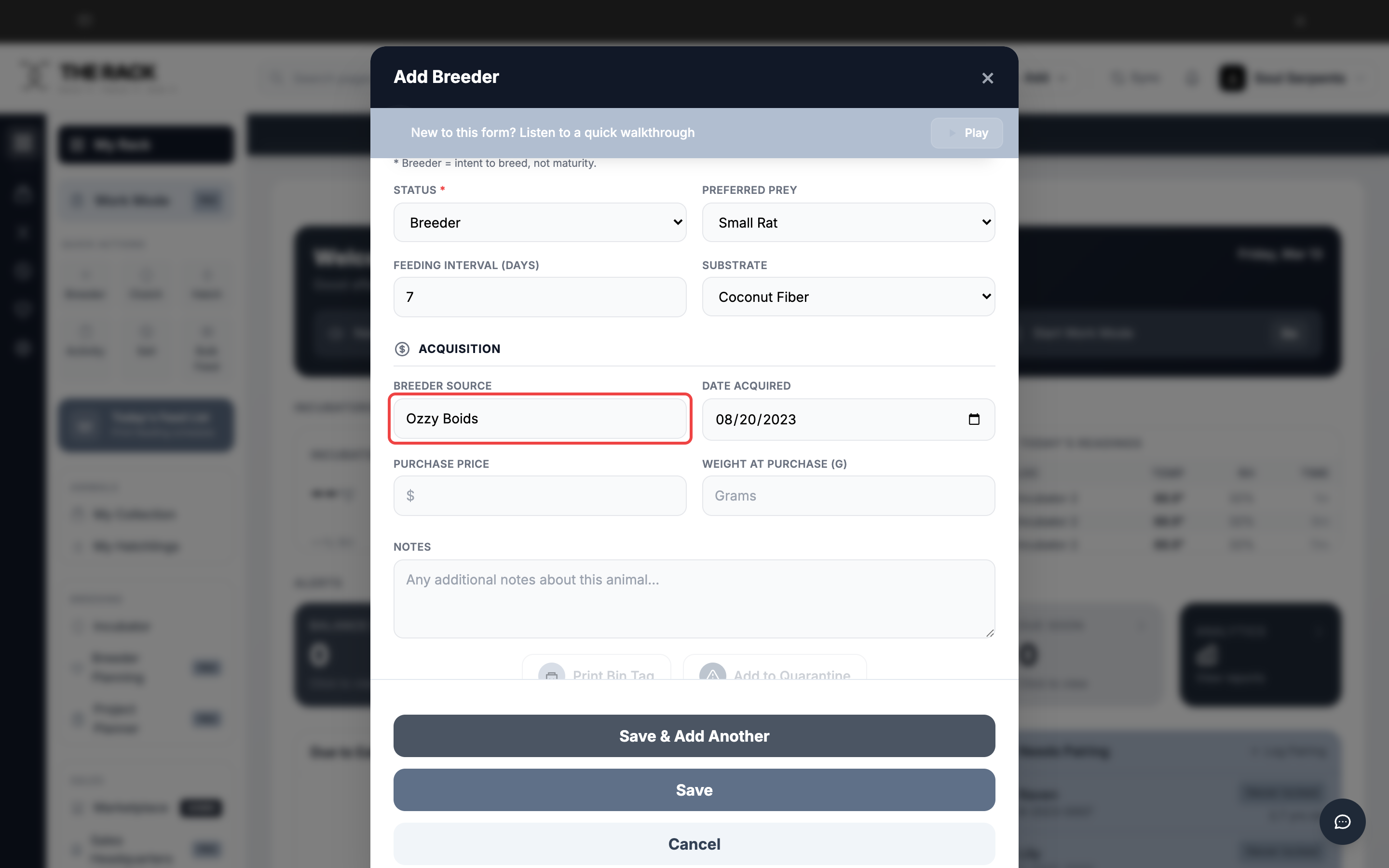Open the Substrate Coconut Fiber dropdown
1389x868 pixels.
pos(848,297)
